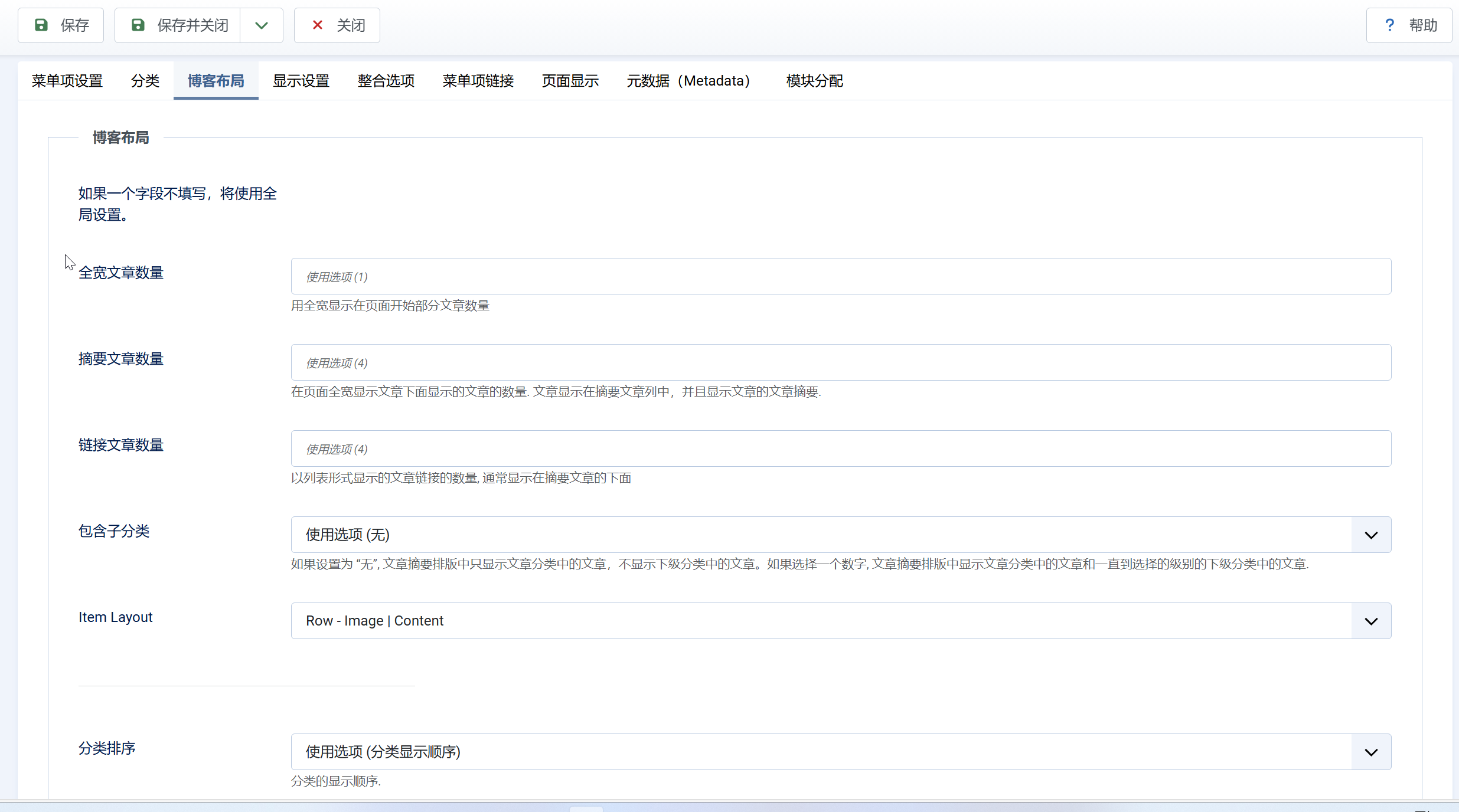Click the 帮助 button text
The image size is (1459, 812).
pyautogui.click(x=1423, y=25)
